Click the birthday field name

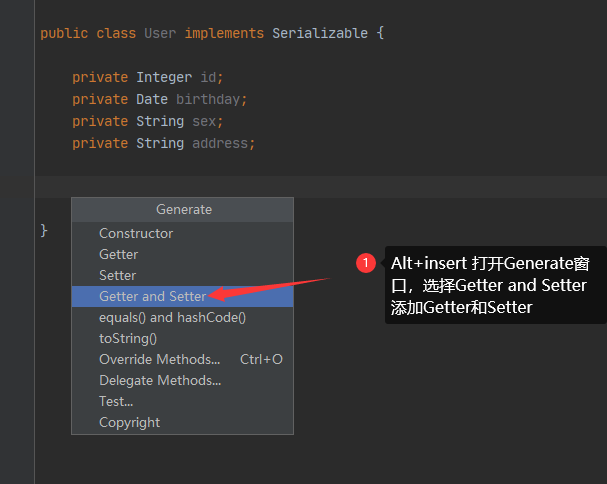(208, 99)
